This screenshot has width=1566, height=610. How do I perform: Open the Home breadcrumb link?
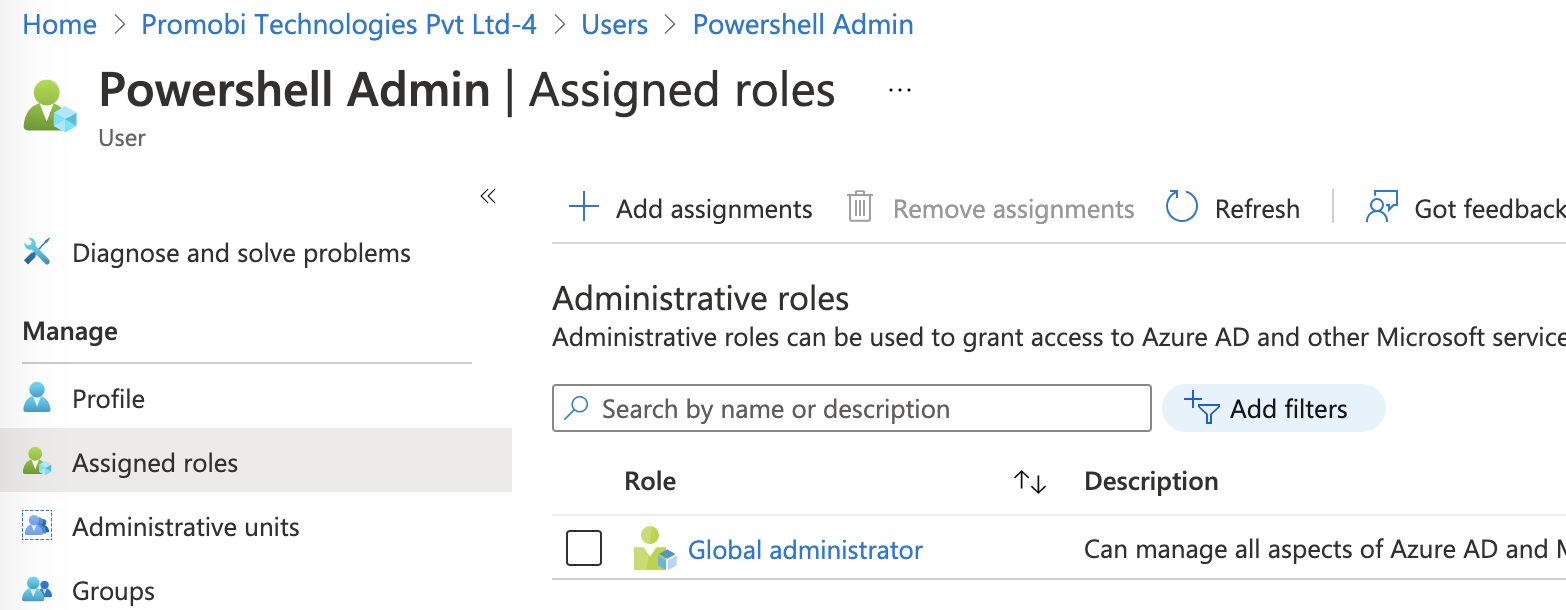60,24
